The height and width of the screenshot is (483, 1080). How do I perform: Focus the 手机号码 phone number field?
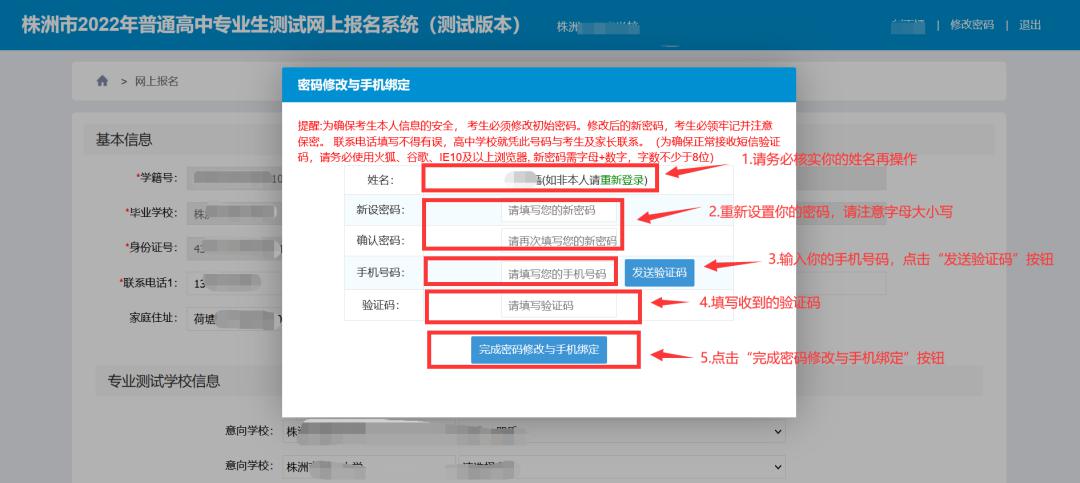pyautogui.click(x=559, y=273)
